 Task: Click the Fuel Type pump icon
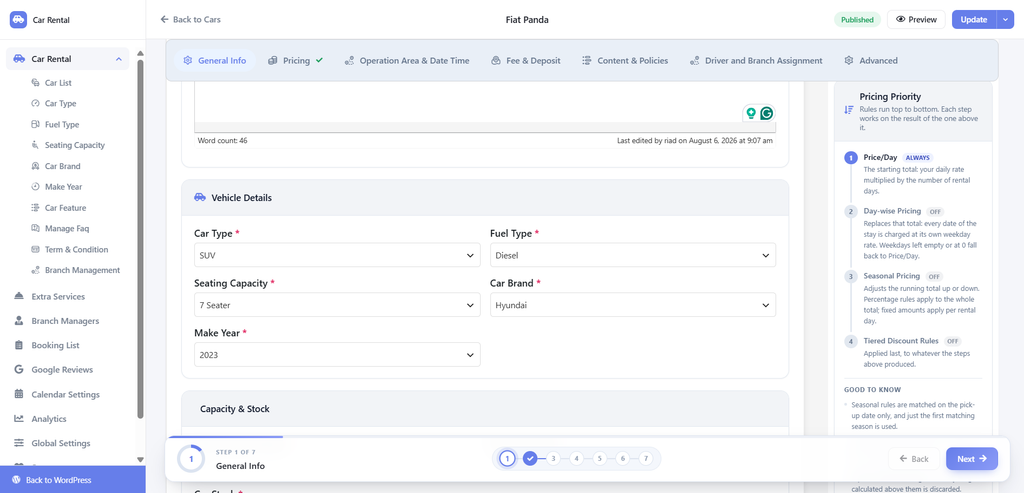click(35, 124)
